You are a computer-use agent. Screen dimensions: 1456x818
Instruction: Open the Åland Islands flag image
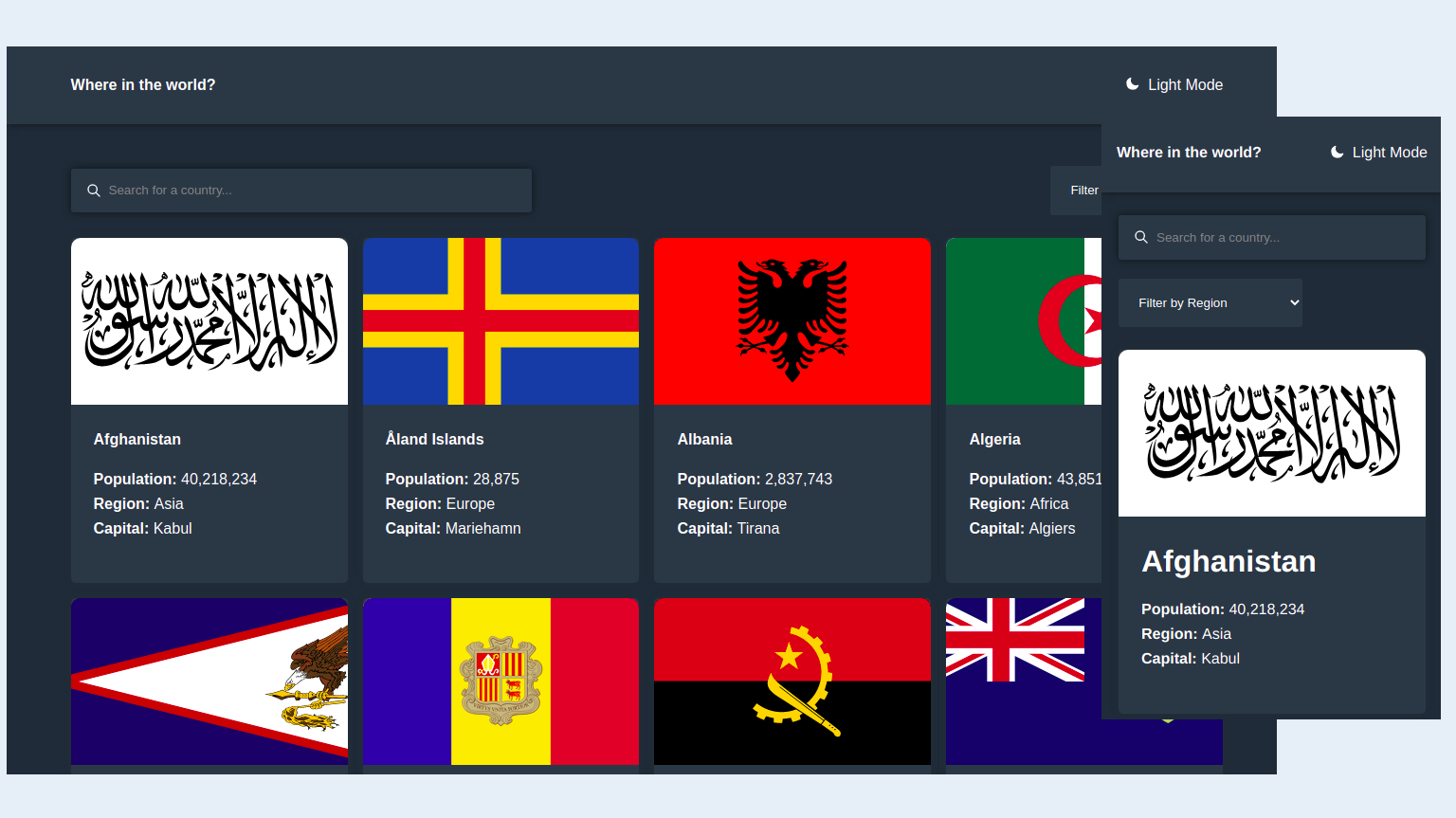coord(500,321)
